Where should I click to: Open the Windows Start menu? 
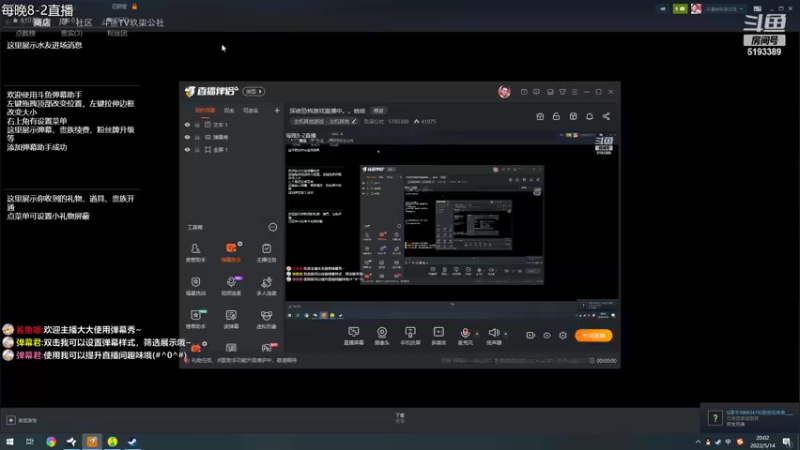(x=10, y=442)
